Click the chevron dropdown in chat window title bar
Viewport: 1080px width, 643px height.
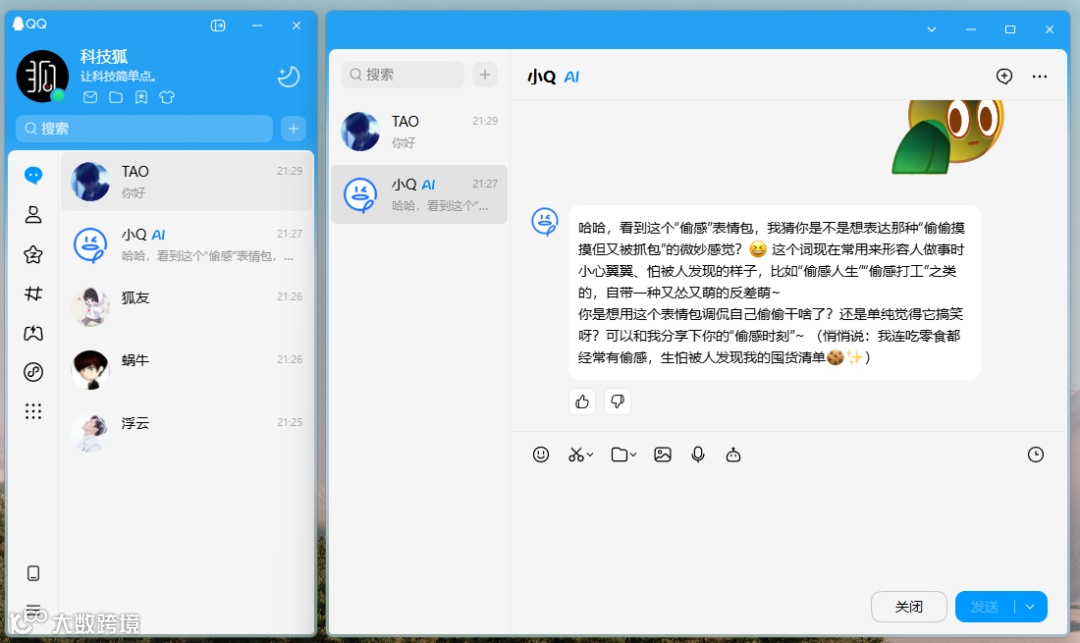(931, 30)
